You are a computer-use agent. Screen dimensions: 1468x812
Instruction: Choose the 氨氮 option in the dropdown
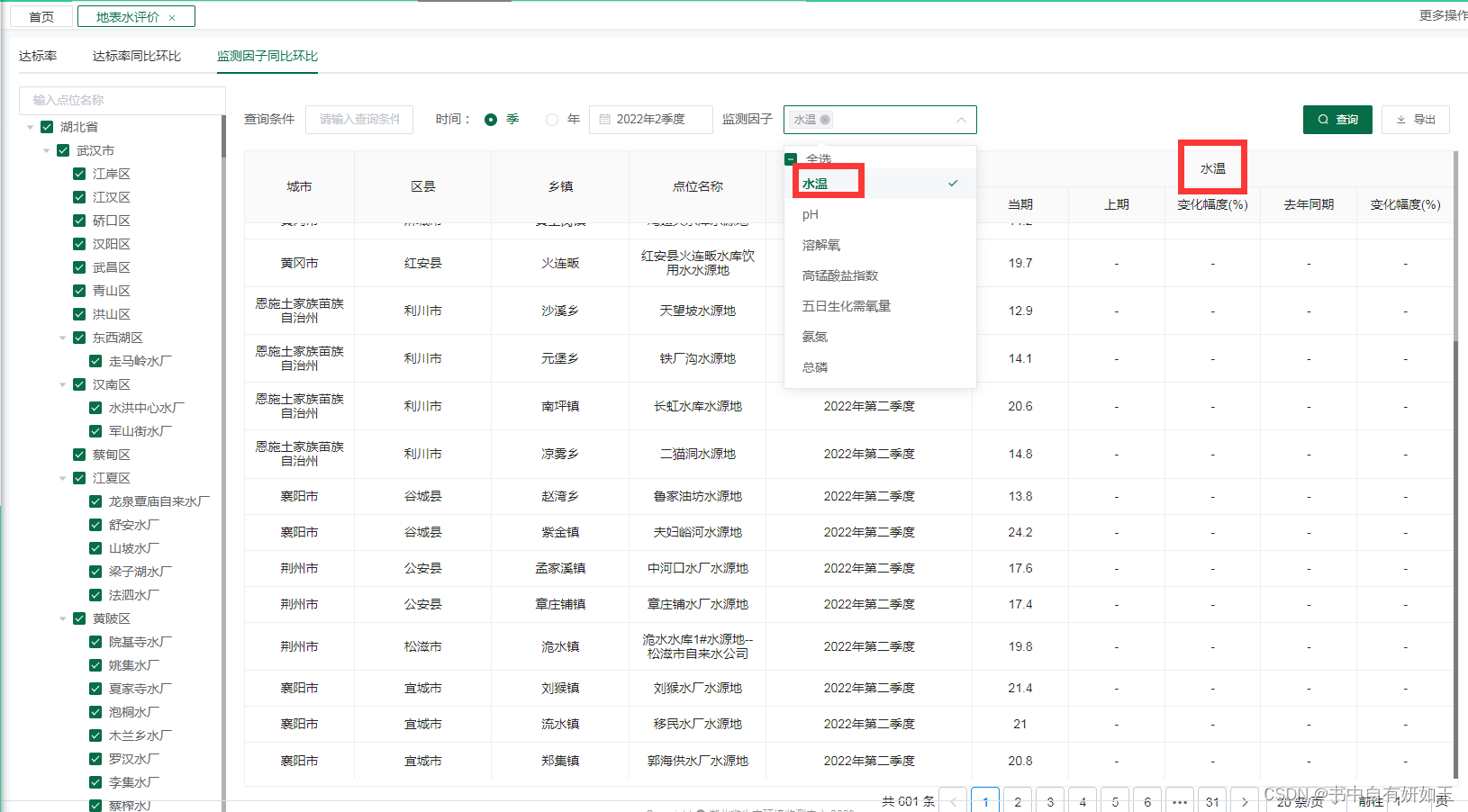click(880, 337)
